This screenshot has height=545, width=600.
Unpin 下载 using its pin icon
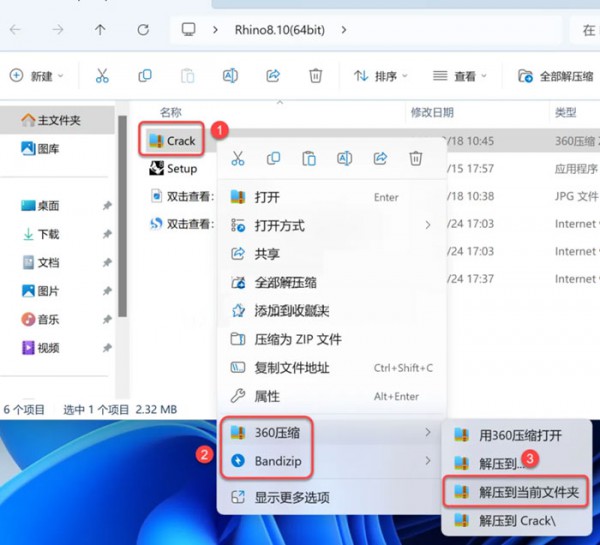click(x=107, y=234)
